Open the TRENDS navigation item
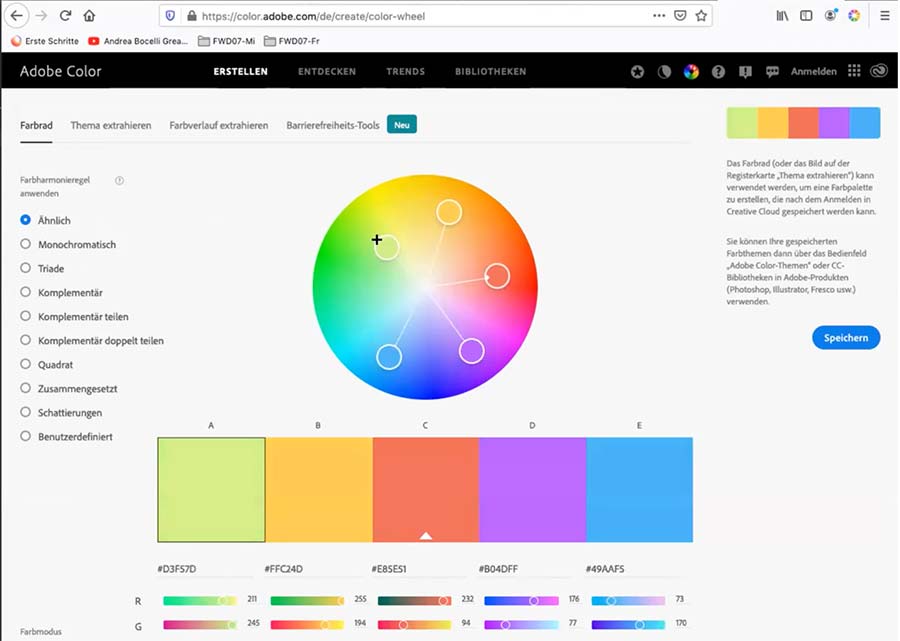 405,72
